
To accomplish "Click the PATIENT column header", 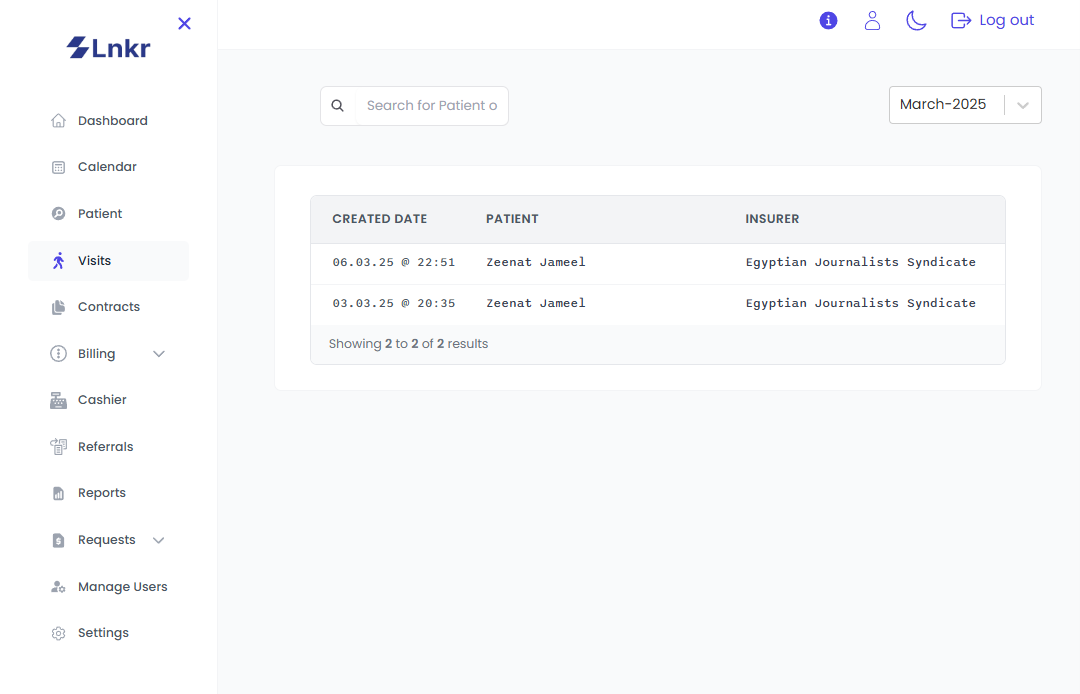I will point(512,219).
